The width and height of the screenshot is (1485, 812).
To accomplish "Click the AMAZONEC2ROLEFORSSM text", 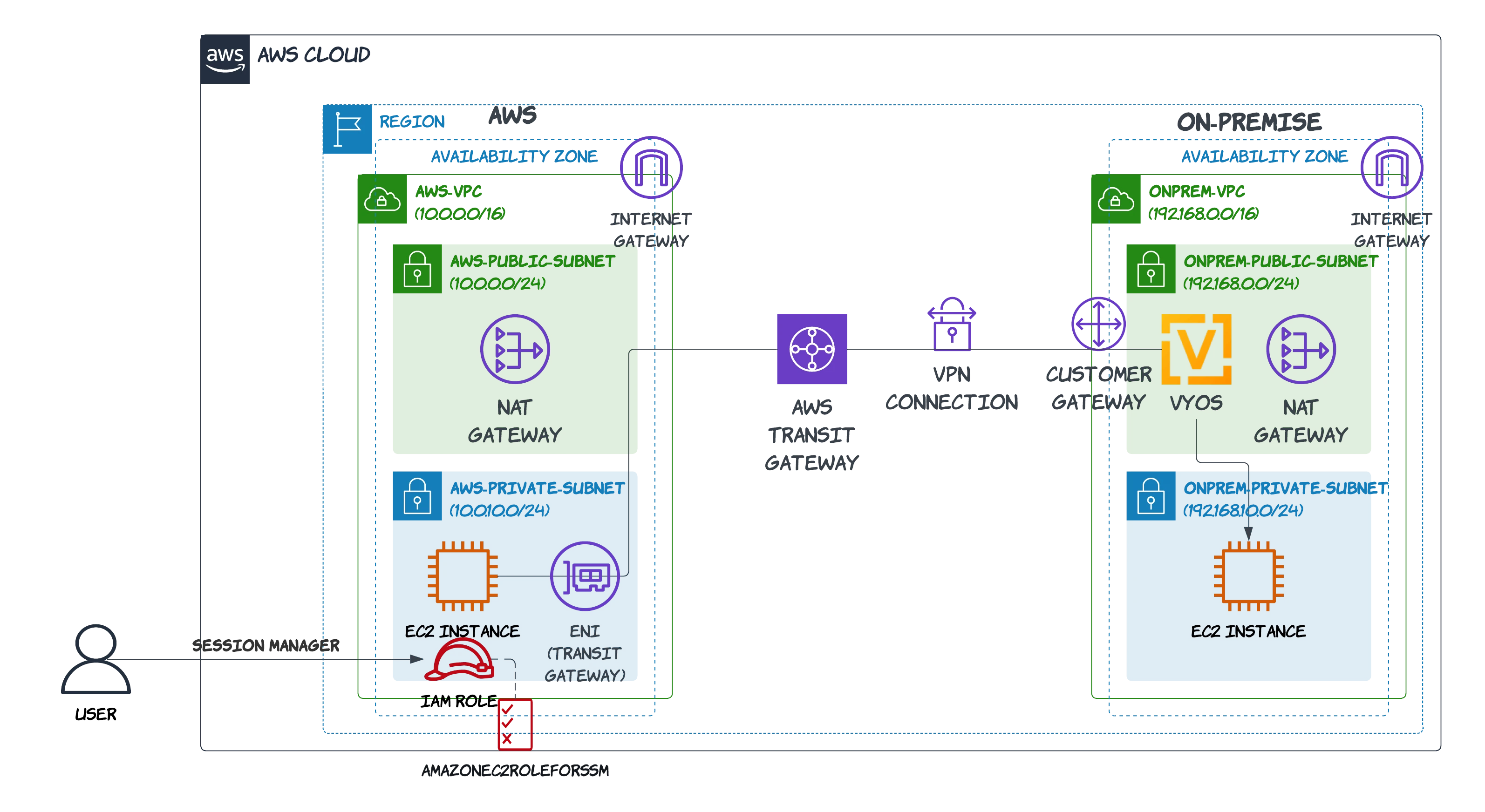I will click(x=515, y=771).
